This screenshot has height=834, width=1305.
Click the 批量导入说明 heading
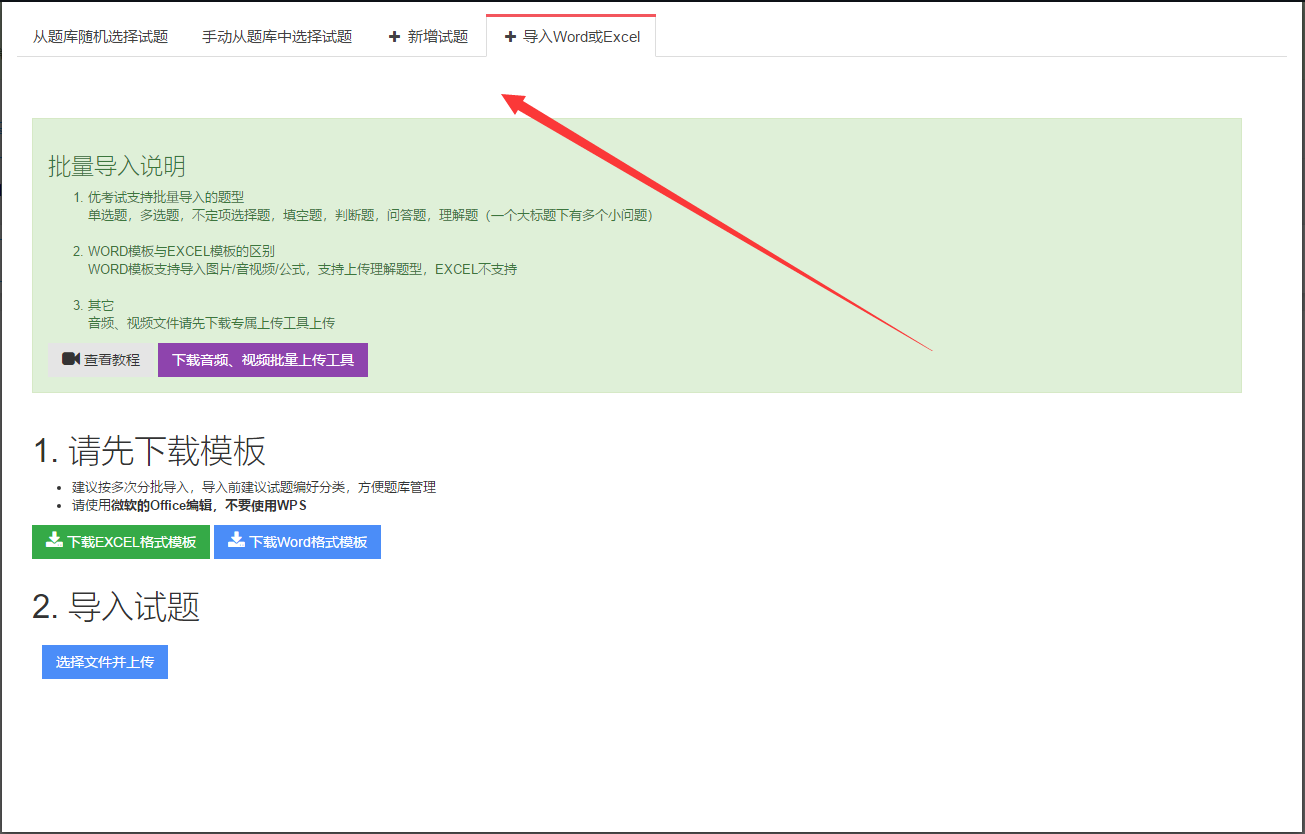(117, 166)
